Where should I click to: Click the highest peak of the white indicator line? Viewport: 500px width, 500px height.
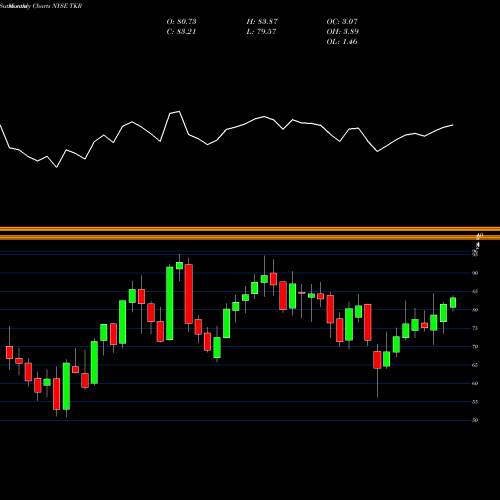click(179, 111)
